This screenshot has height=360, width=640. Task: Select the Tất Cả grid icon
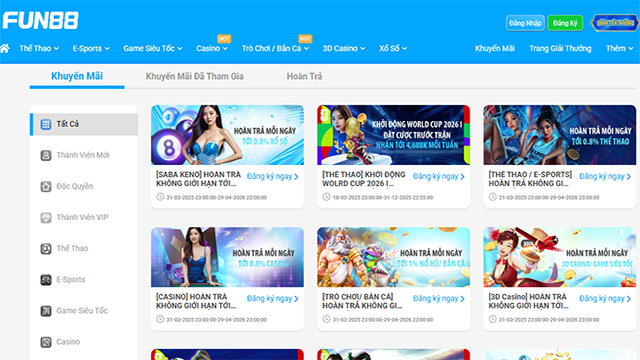tap(46, 124)
